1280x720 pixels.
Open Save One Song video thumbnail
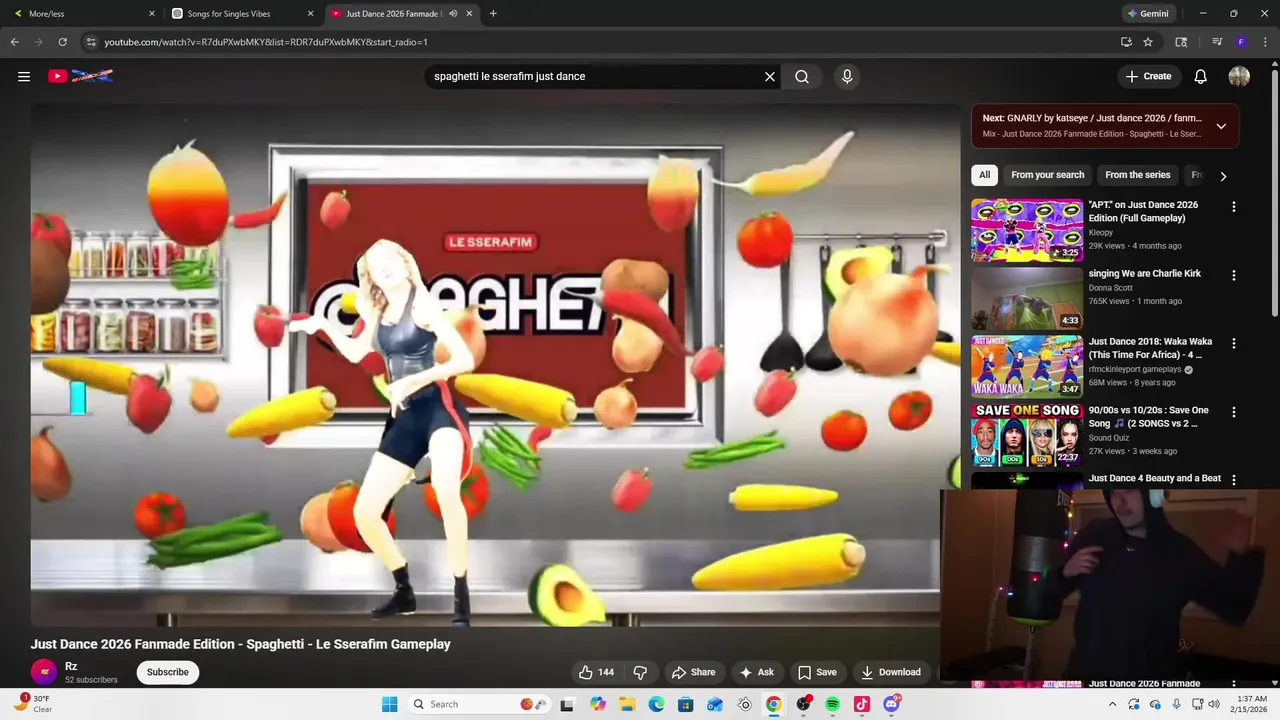(x=1027, y=434)
